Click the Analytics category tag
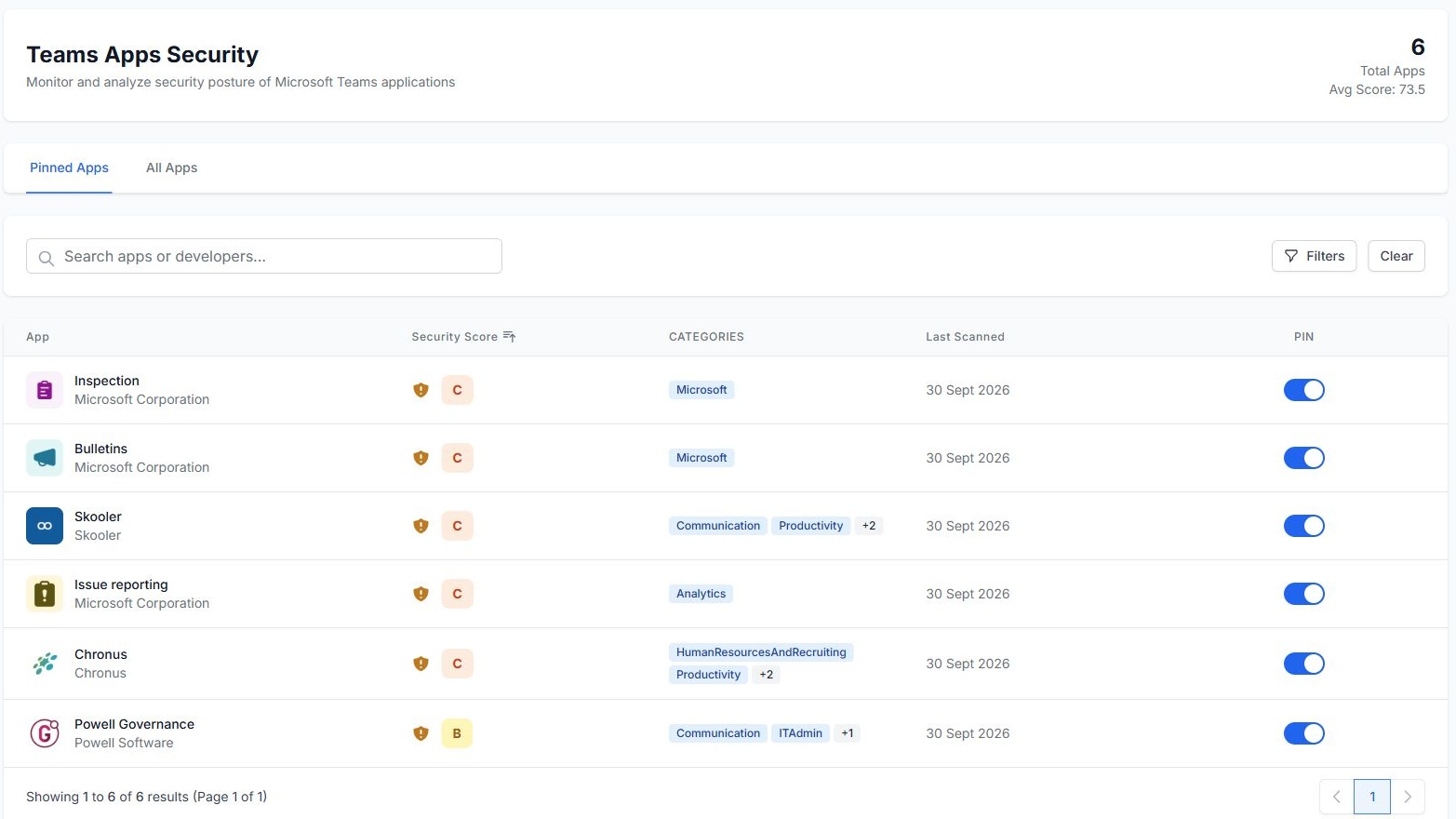The image size is (1456, 819). pos(701,594)
